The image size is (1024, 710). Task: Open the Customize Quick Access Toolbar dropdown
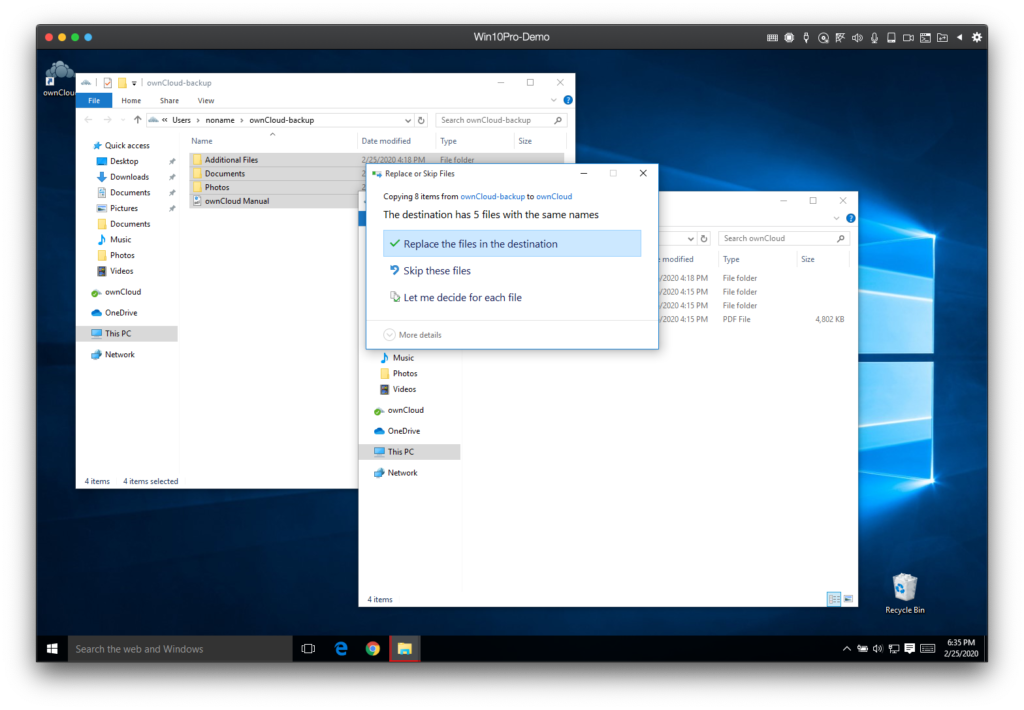[x=134, y=83]
